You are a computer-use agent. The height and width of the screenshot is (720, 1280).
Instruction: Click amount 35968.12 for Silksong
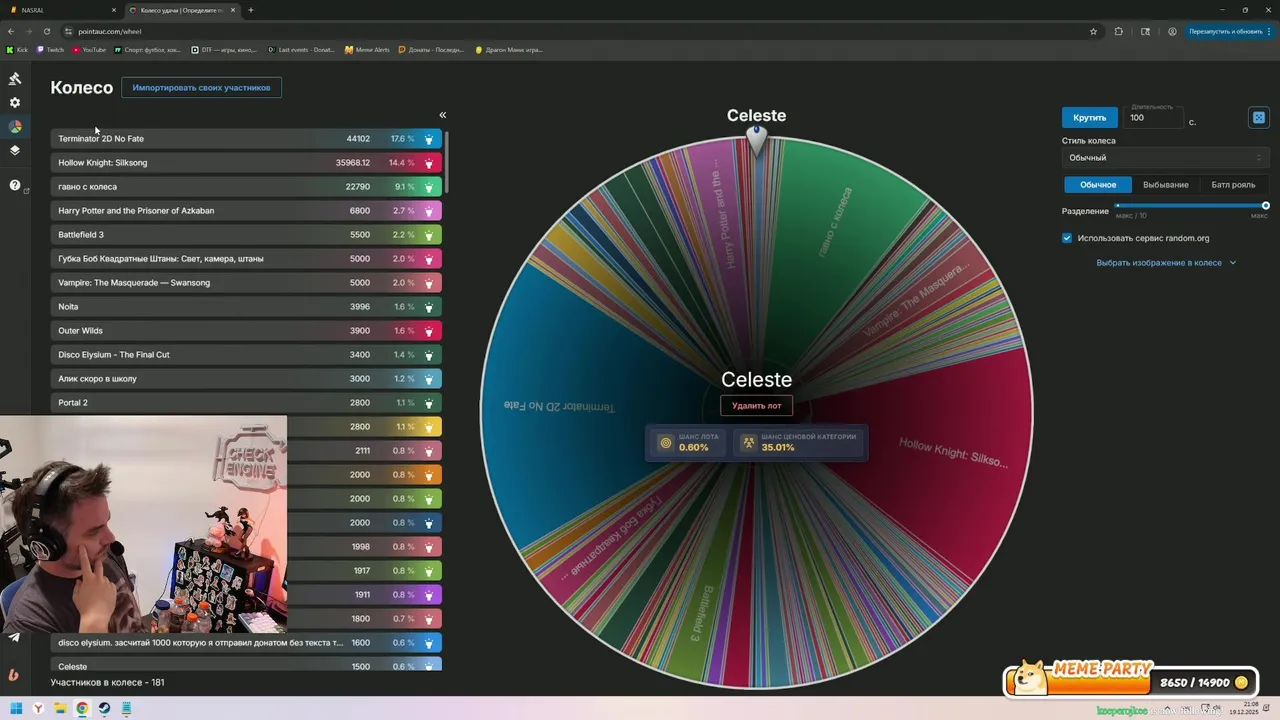pos(352,163)
